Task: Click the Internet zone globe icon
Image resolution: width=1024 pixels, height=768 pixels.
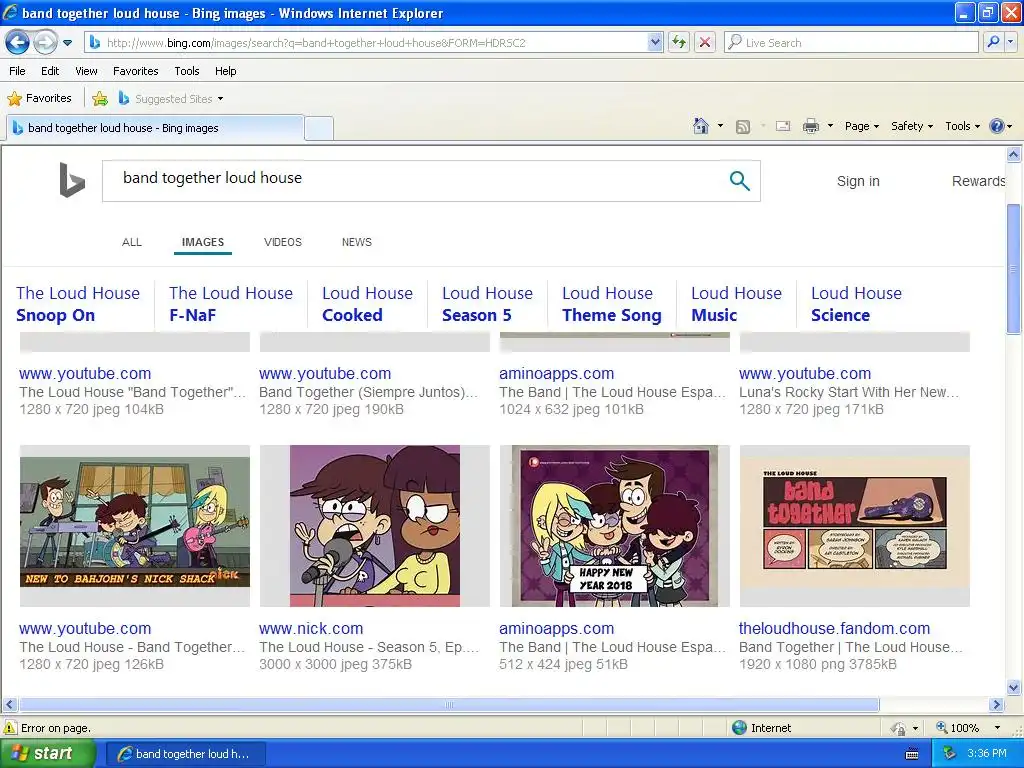Action: 739,728
